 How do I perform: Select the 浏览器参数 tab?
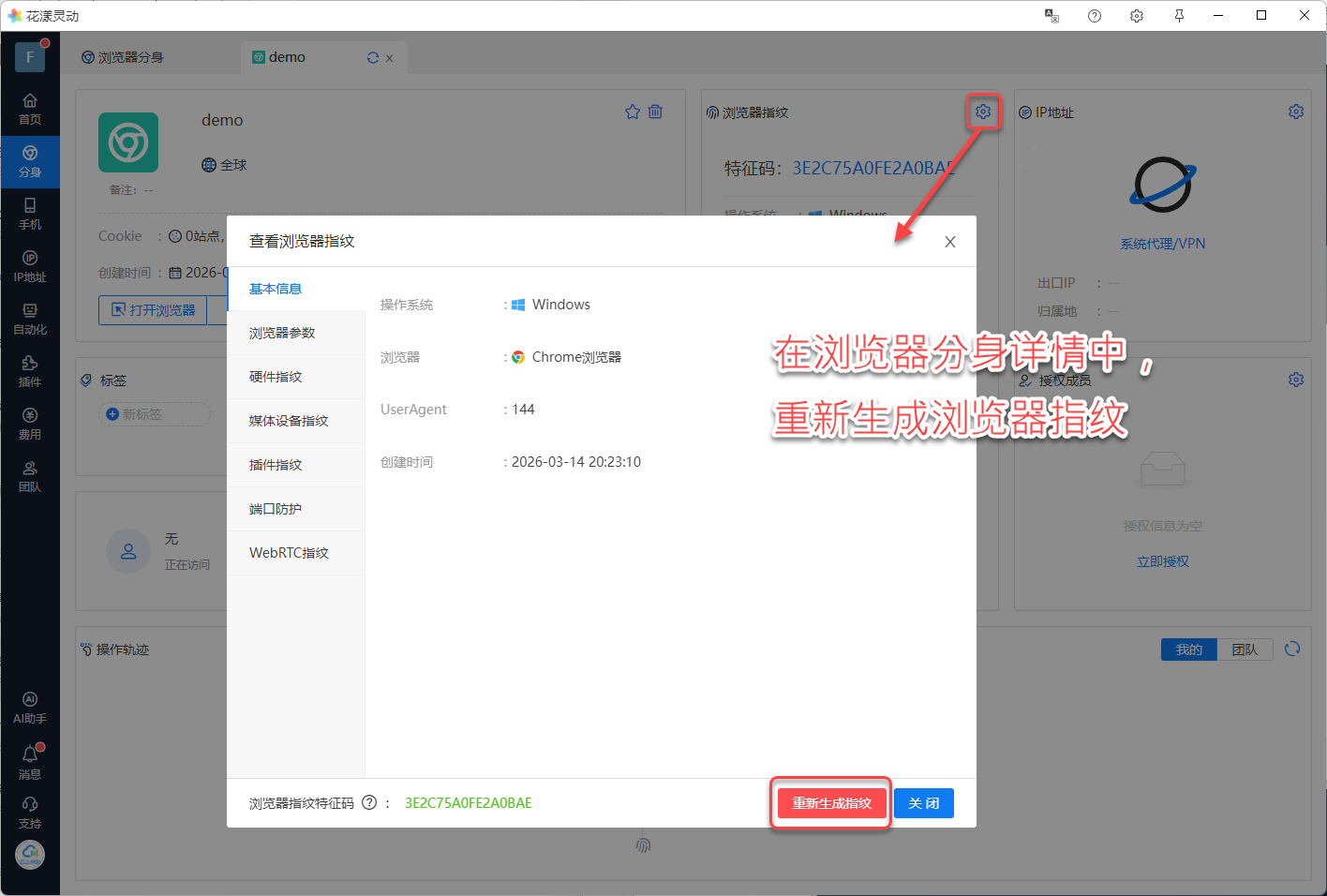click(x=282, y=333)
